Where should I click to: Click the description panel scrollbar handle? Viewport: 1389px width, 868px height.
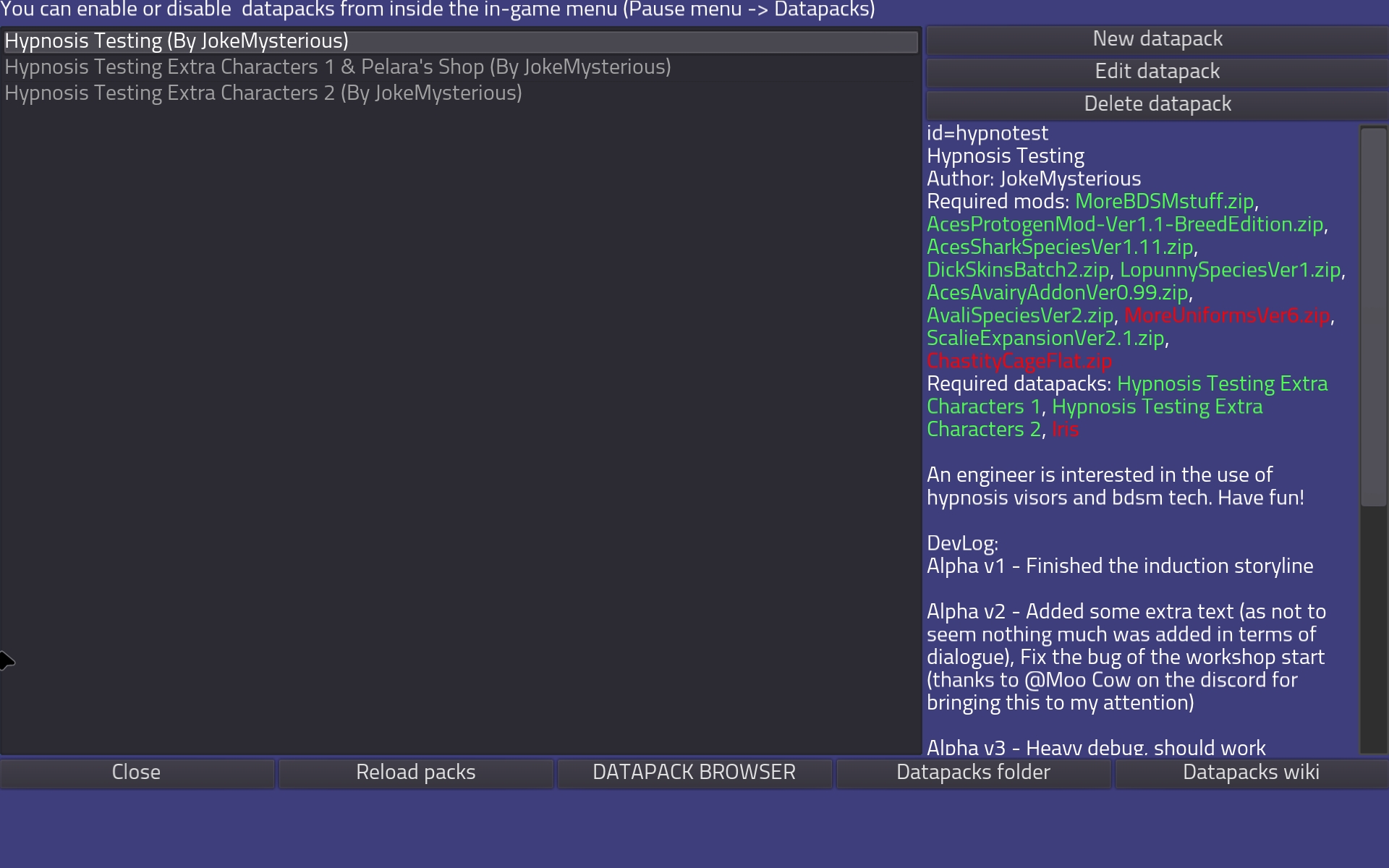coord(1372,316)
